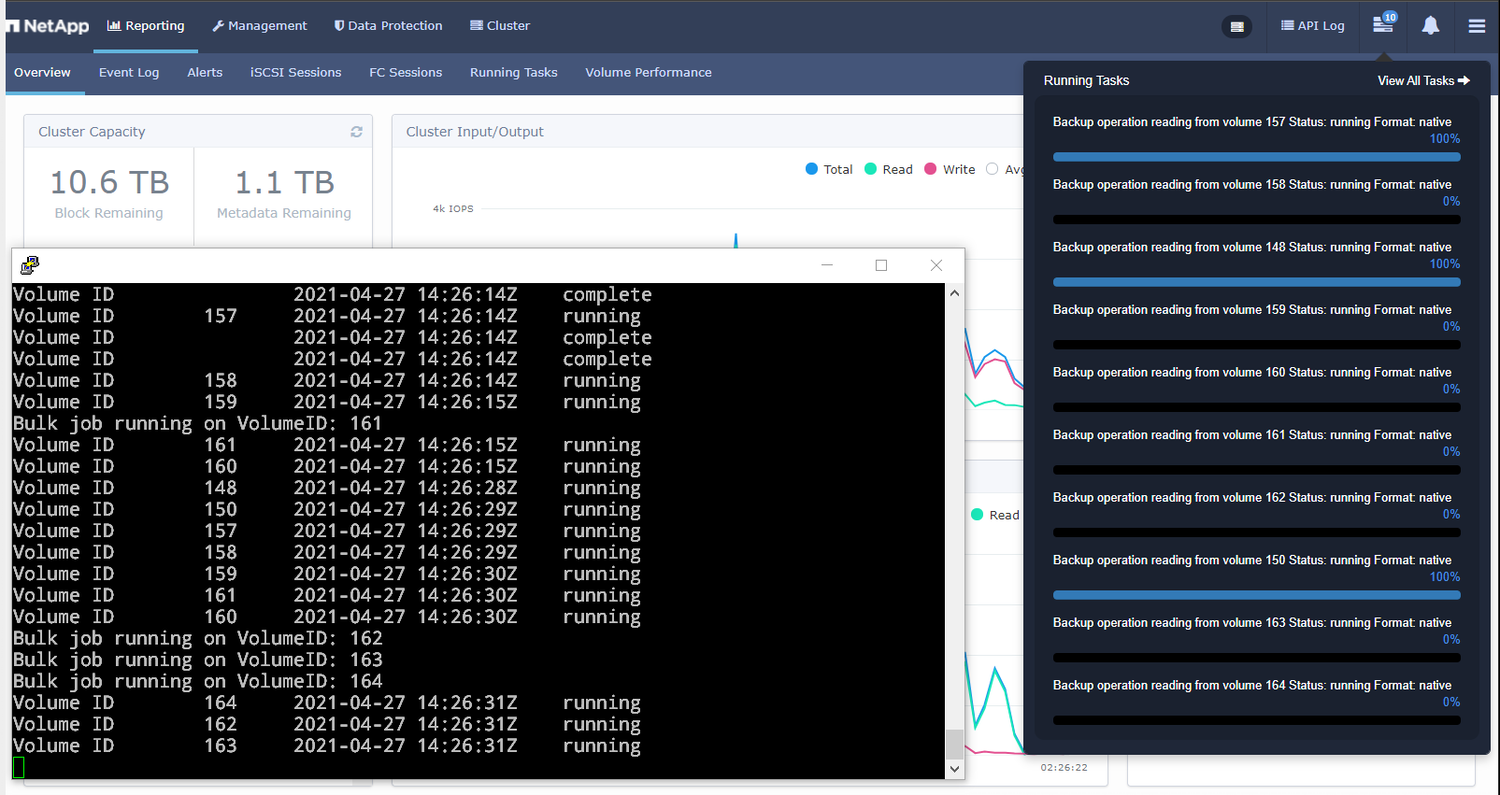1500x795 pixels.
Task: Toggle the Total series in the legend
Action: (829, 169)
